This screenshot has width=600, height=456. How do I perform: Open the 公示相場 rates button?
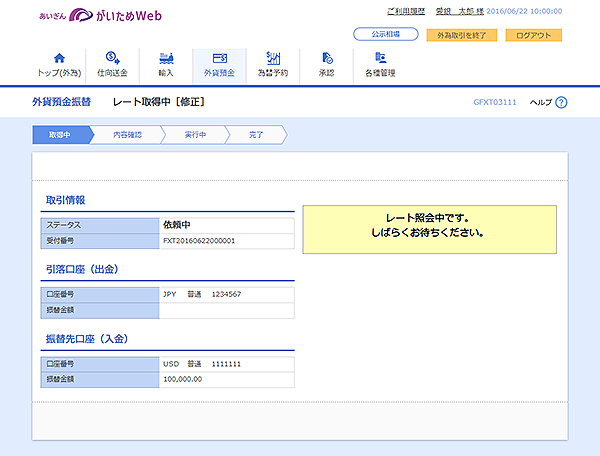386,34
